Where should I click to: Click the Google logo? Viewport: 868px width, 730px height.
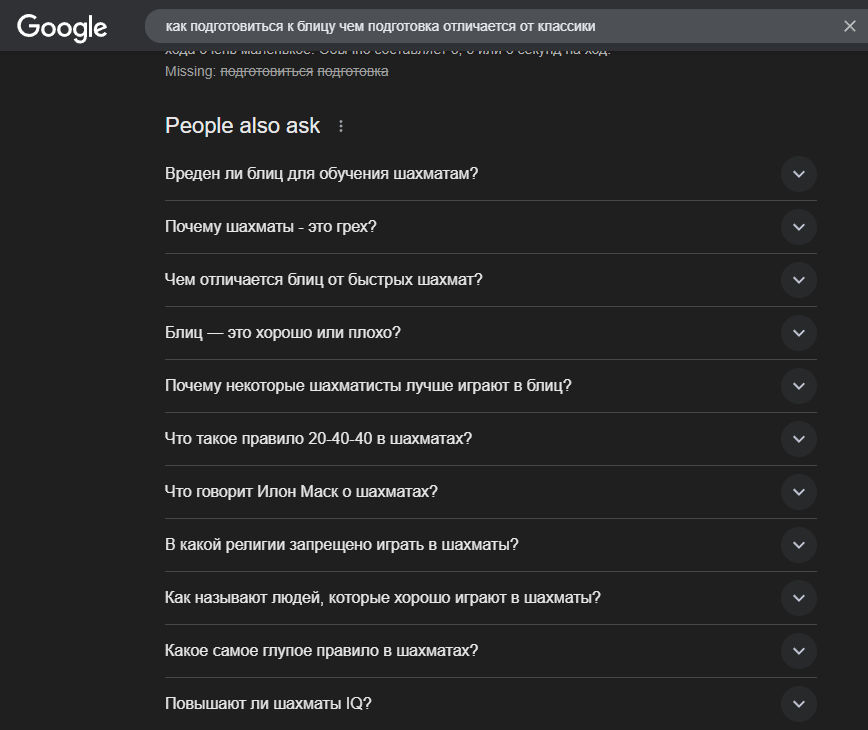pyautogui.click(x=62, y=27)
